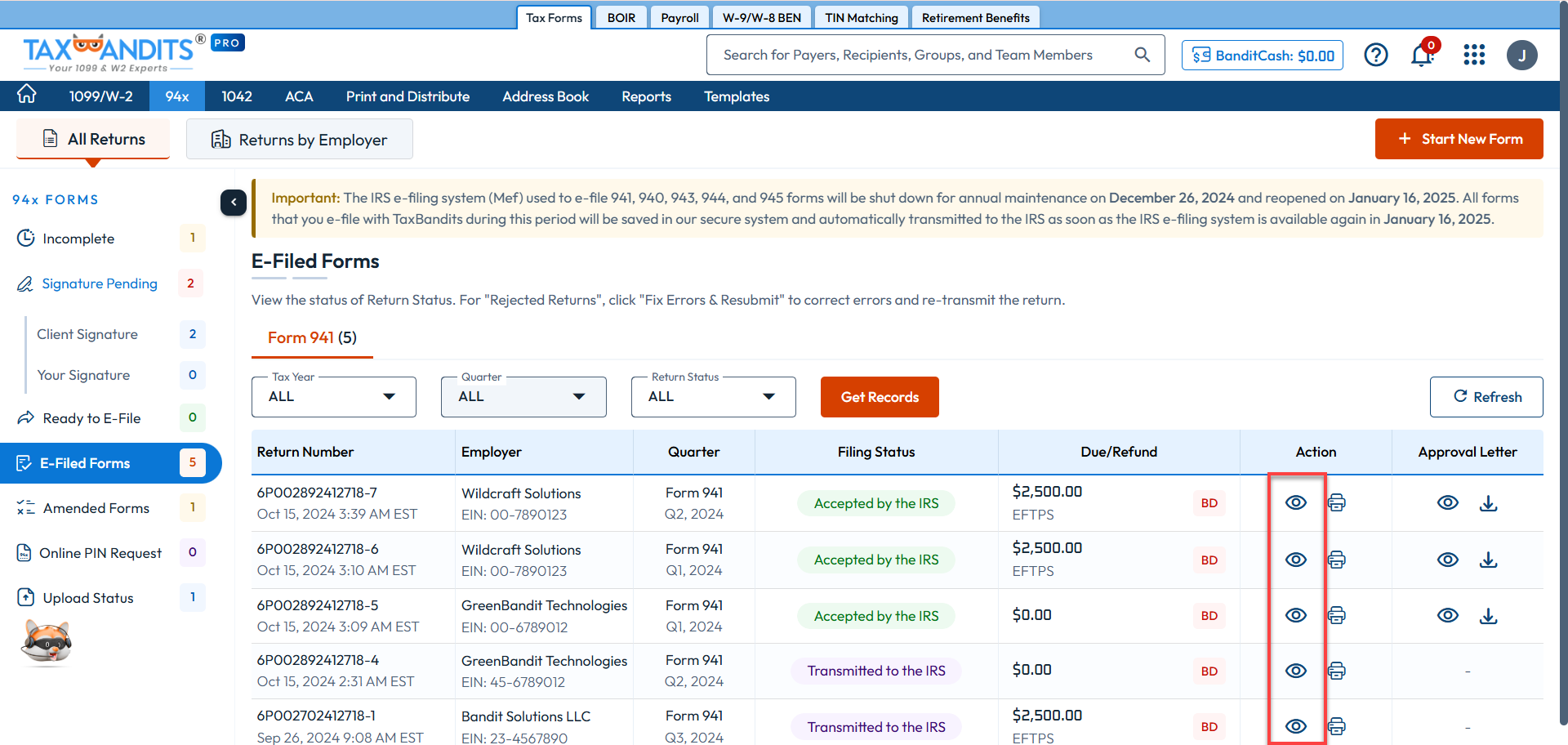This screenshot has width=1568, height=745.
Task: Click the raccoon mascot chat icon
Action: point(47,642)
